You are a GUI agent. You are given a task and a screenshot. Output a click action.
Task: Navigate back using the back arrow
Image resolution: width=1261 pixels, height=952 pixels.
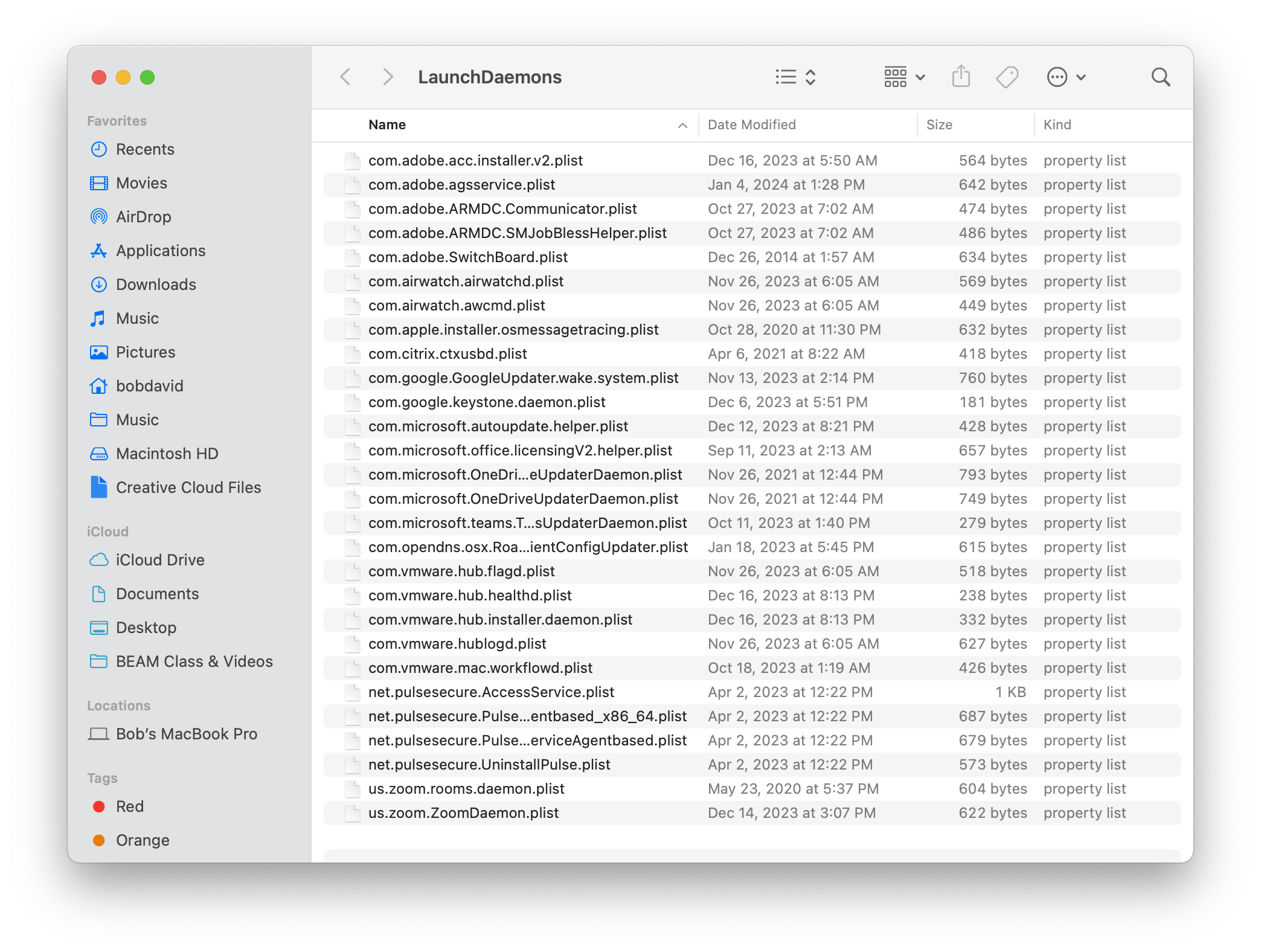tap(345, 77)
